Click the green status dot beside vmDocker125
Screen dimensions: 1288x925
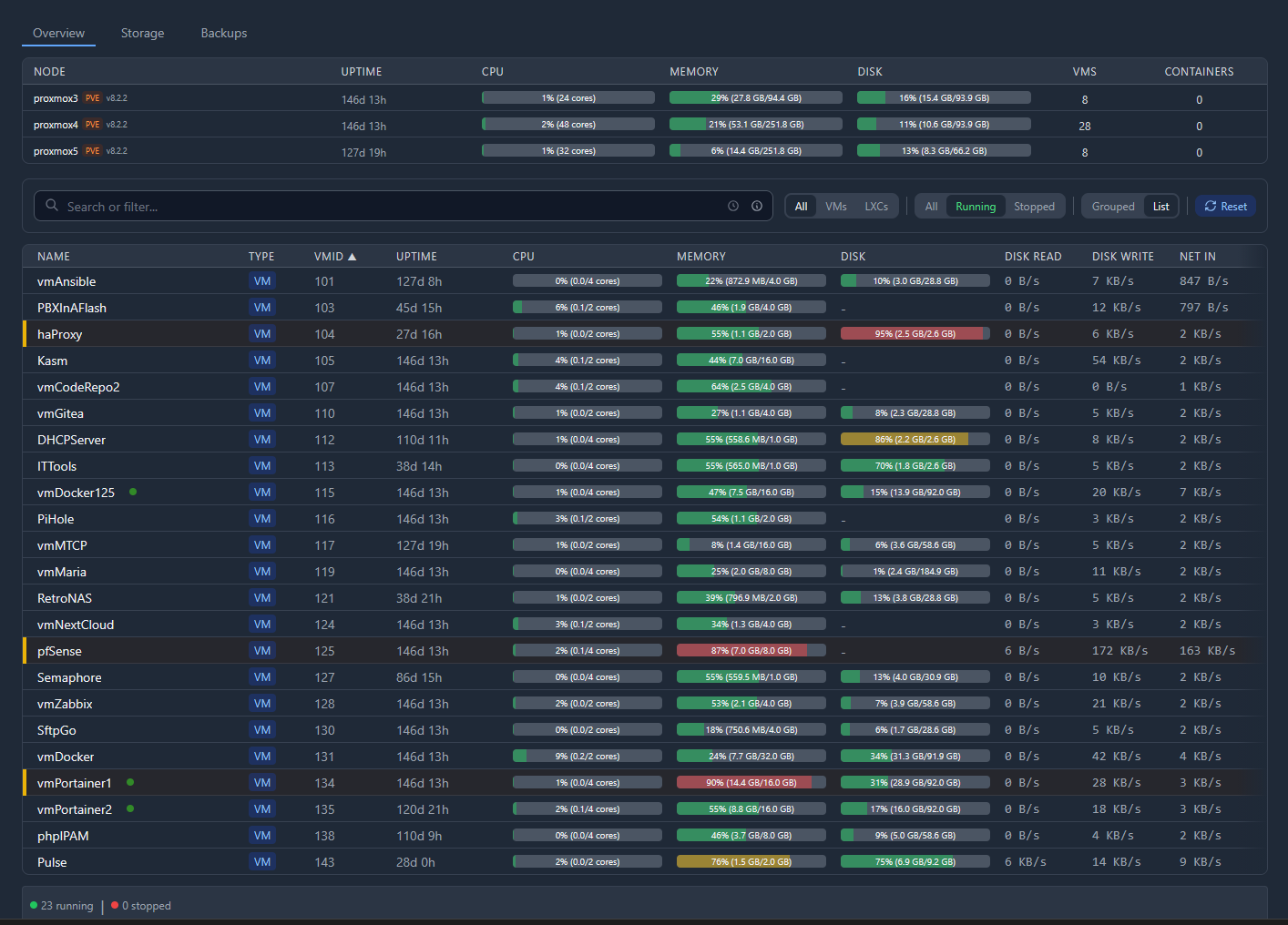point(133,492)
